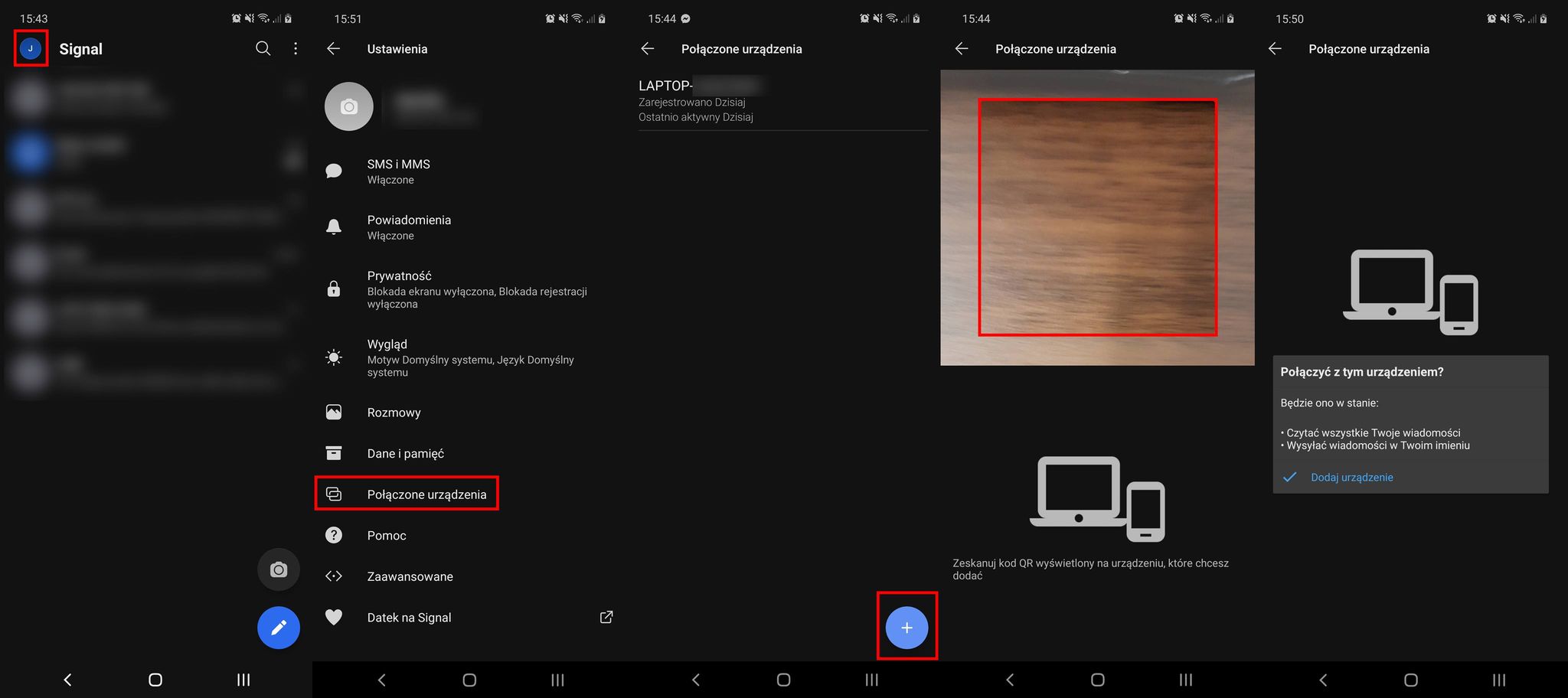Open the three-dot overflow menu in Signal
Screen dimensions: 1568x698
(296, 48)
